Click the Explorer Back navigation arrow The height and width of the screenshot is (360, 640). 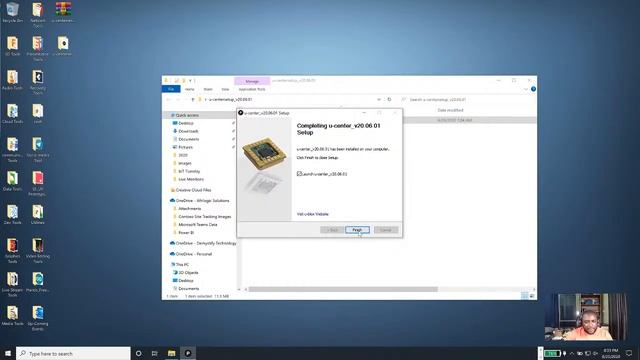pyautogui.click(x=169, y=100)
